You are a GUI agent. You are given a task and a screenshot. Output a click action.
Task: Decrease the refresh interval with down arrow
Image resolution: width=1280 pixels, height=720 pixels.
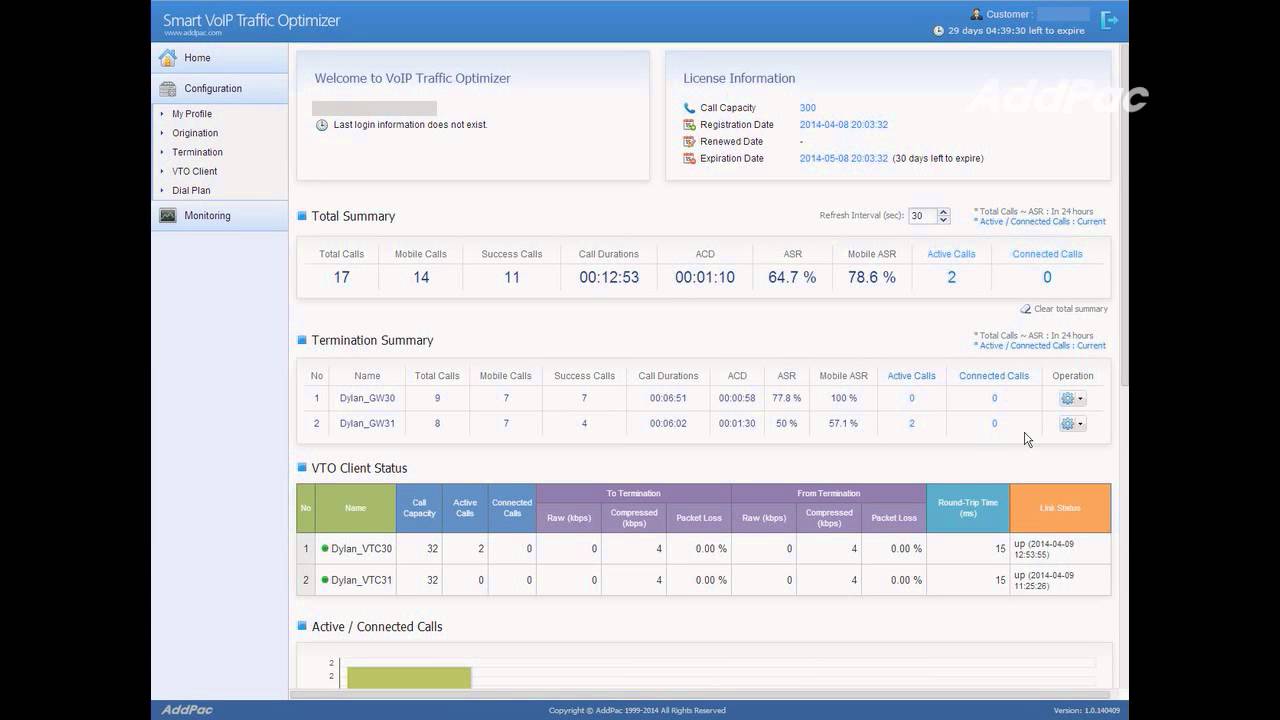pos(943,220)
